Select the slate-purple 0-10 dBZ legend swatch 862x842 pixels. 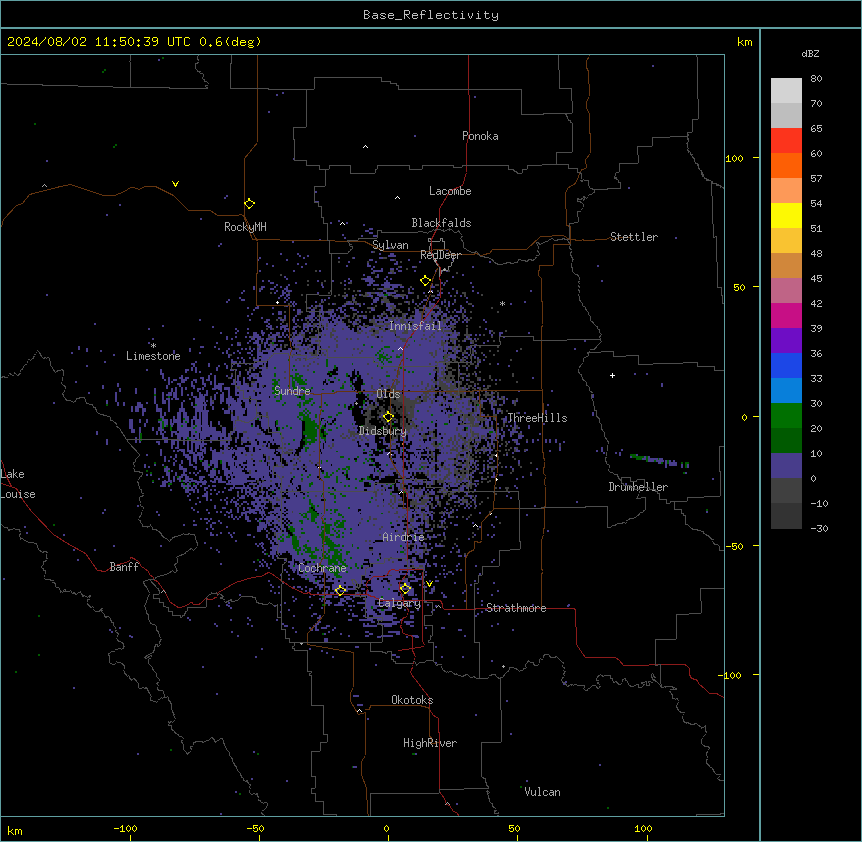point(786,466)
